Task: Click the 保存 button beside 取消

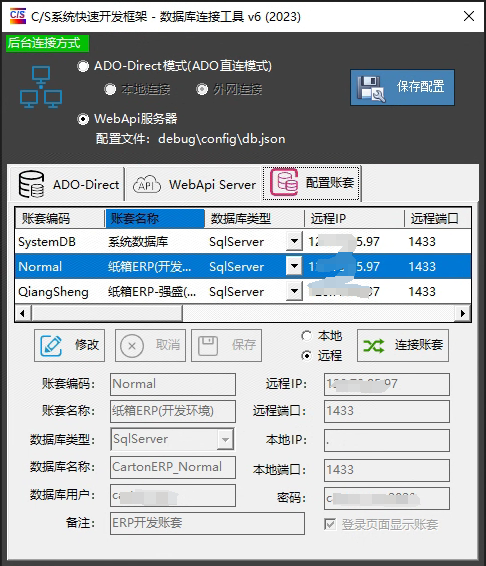Action: pos(226,345)
